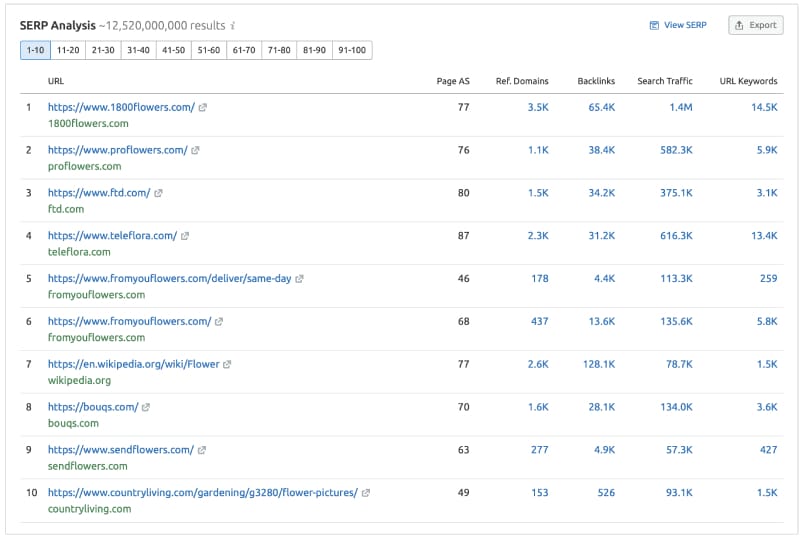
Task: Open the https://www.proflowers.com/ link
Action: pyautogui.click(x=118, y=150)
